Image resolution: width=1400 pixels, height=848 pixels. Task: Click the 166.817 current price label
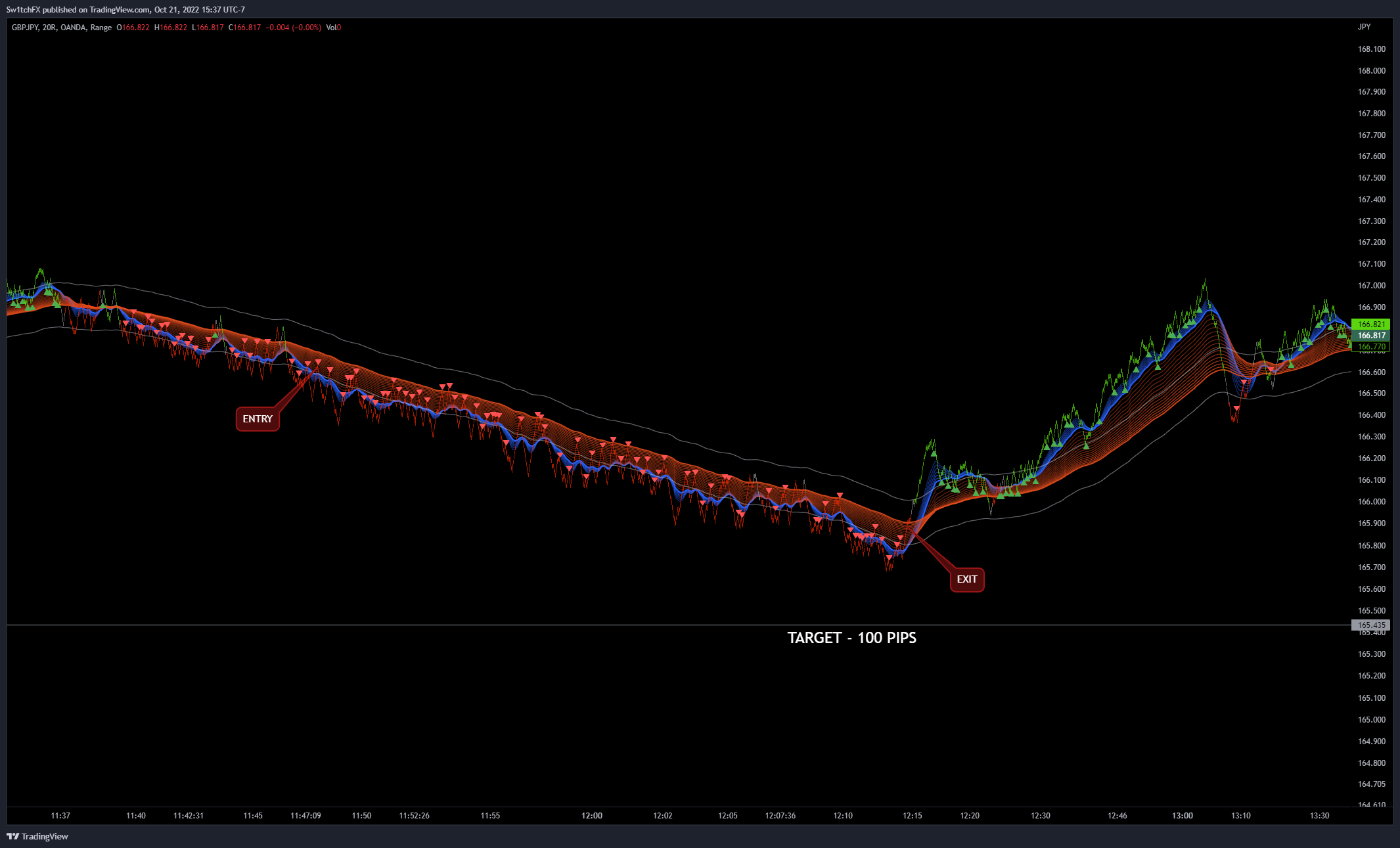tap(1371, 336)
